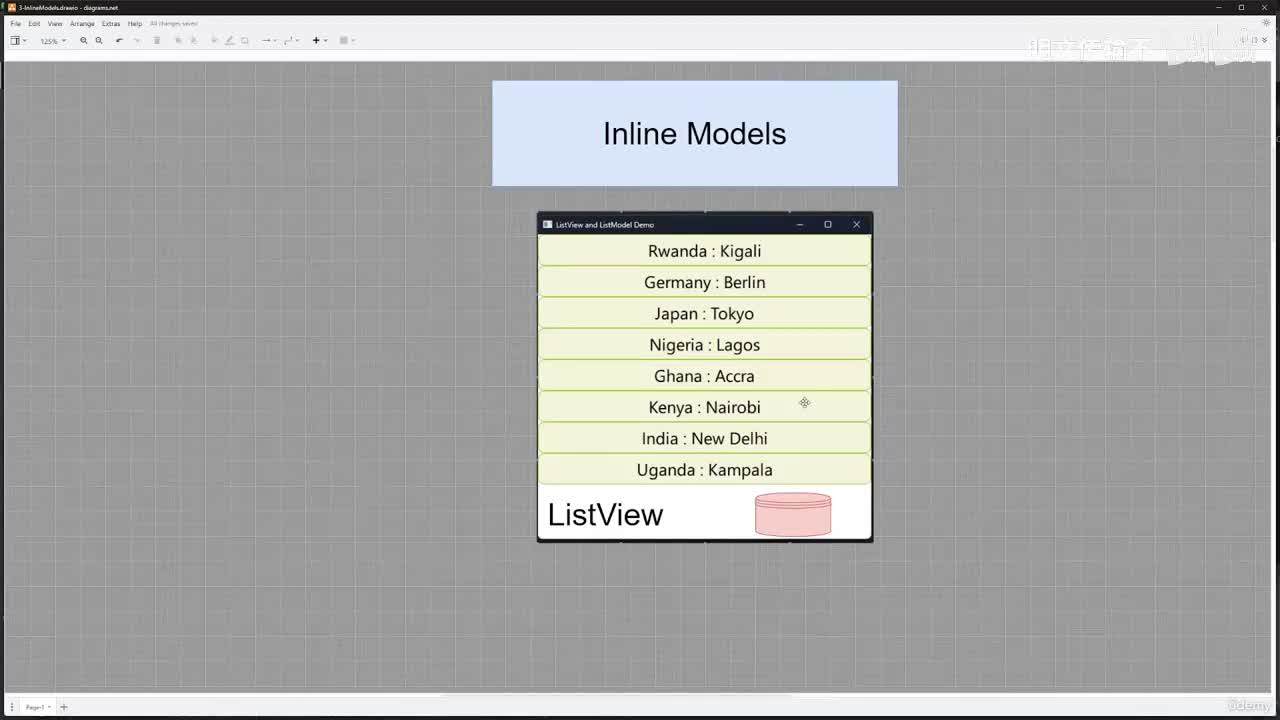Open the table grid dropdown
This screenshot has width=1280, height=720.
[346, 40]
